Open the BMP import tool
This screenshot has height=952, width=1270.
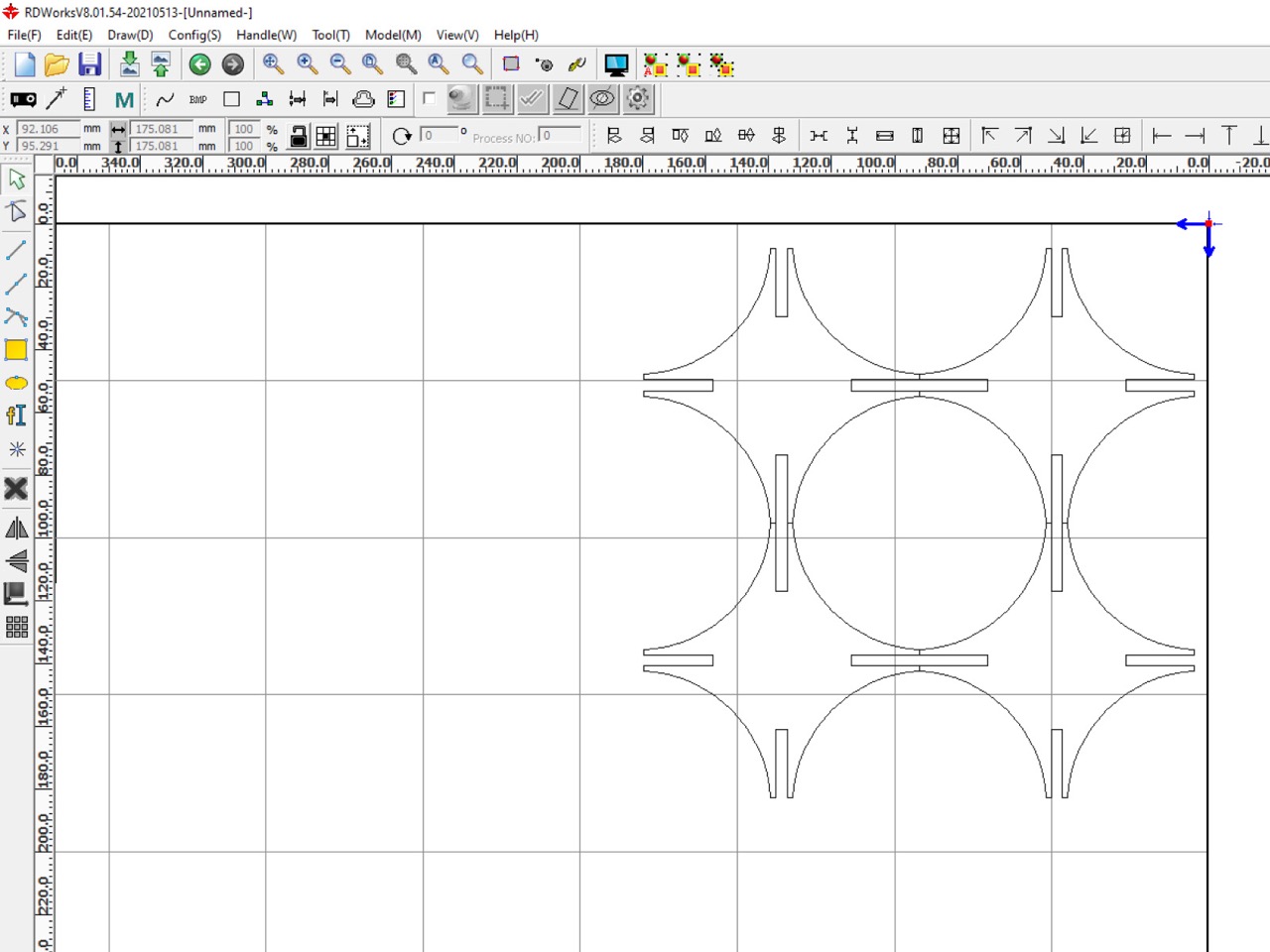[198, 99]
